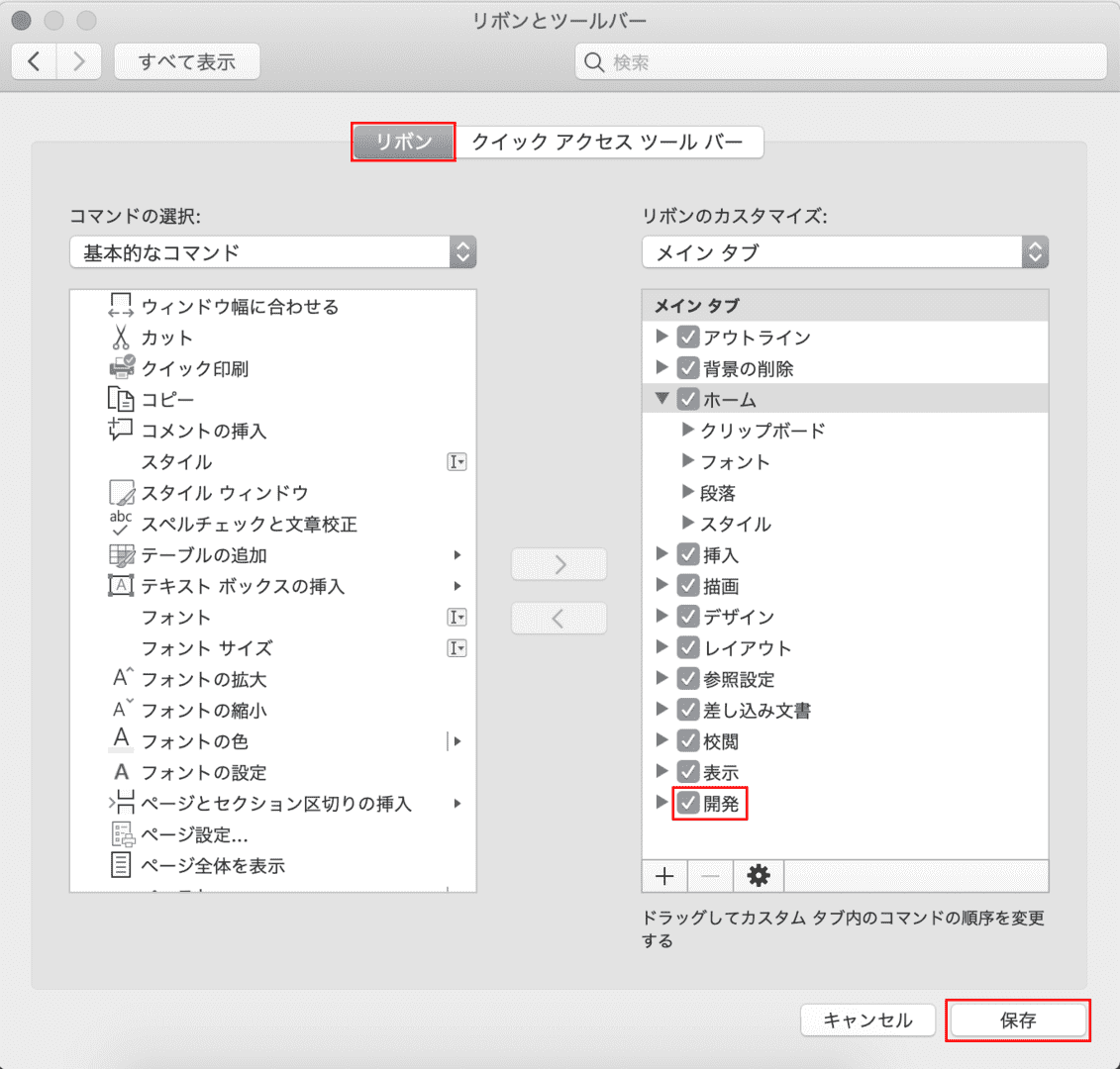The image size is (1120, 1069).
Task: Toggle the 開発 checkbox
Action: tap(688, 803)
